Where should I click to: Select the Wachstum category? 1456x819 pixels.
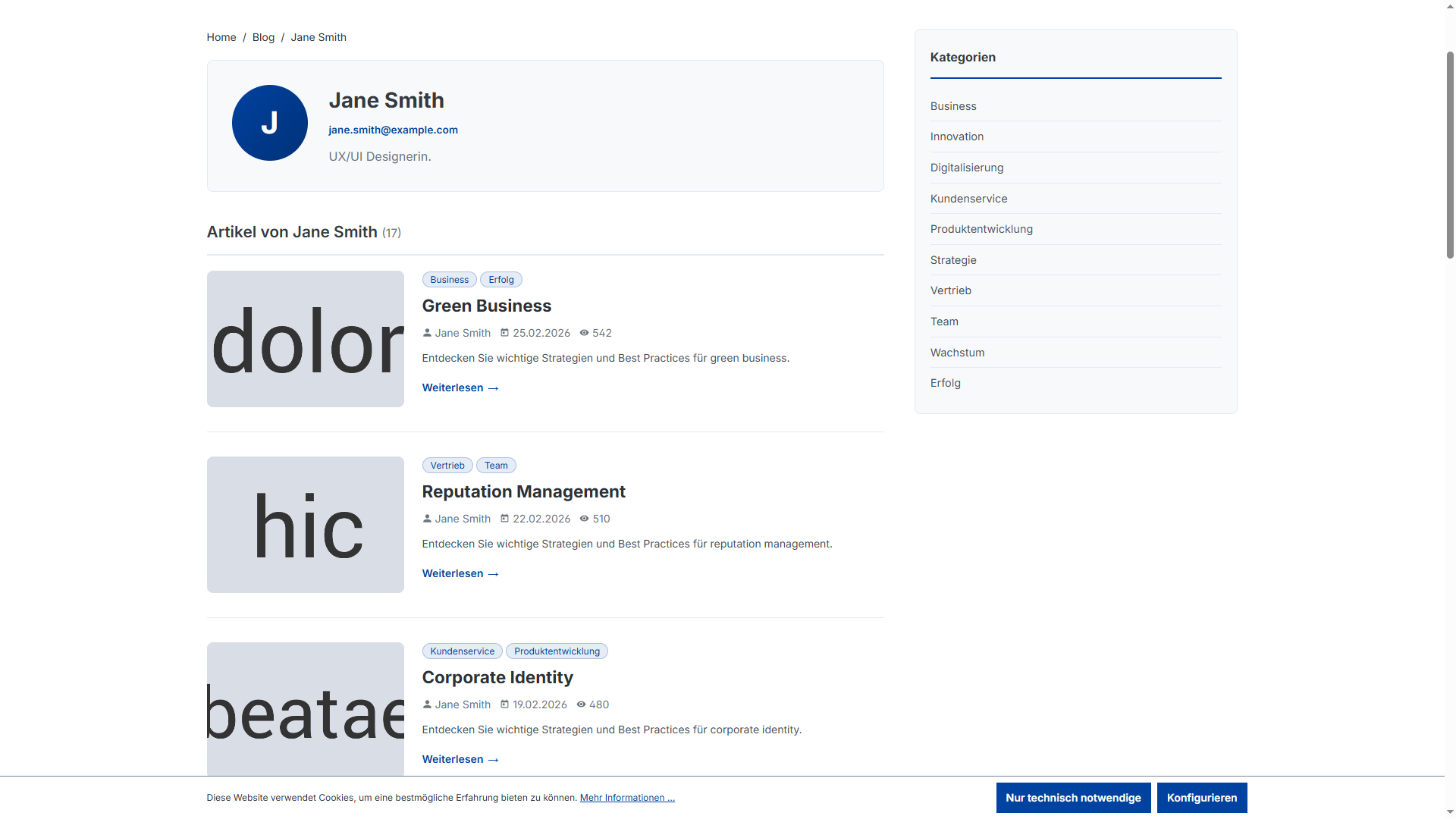(x=958, y=353)
